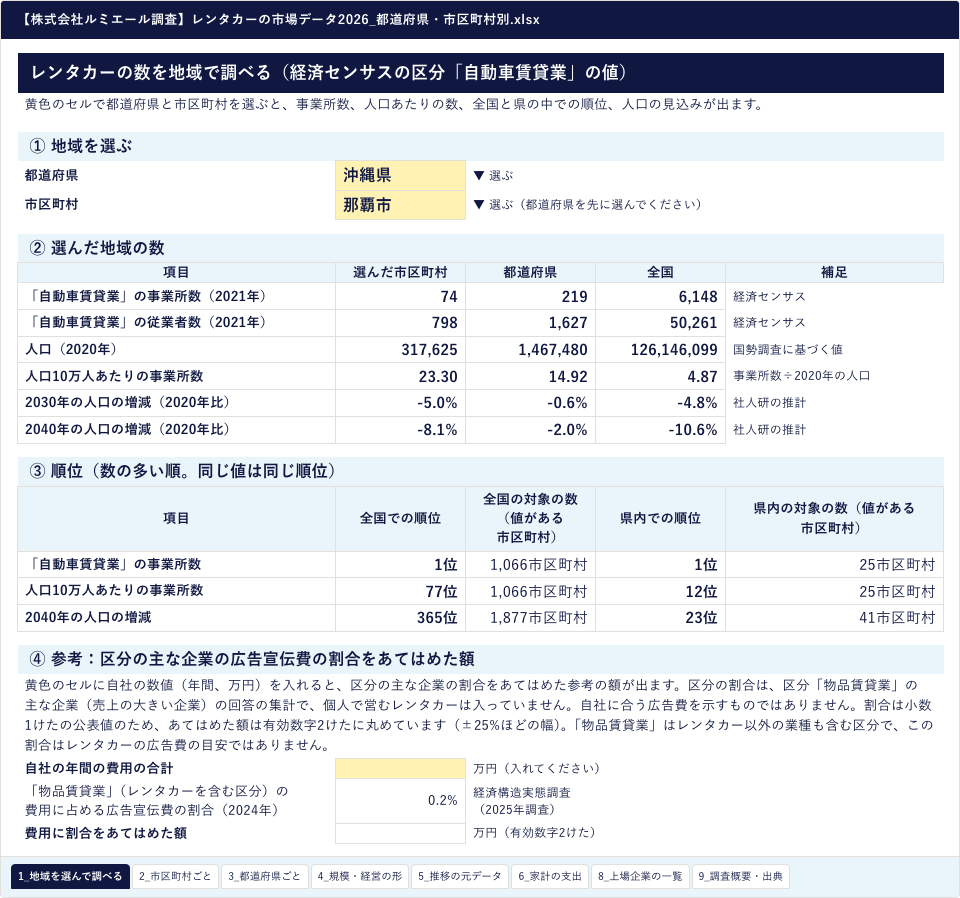Click the 国勢調査に基づく値 note cell

[834, 350]
